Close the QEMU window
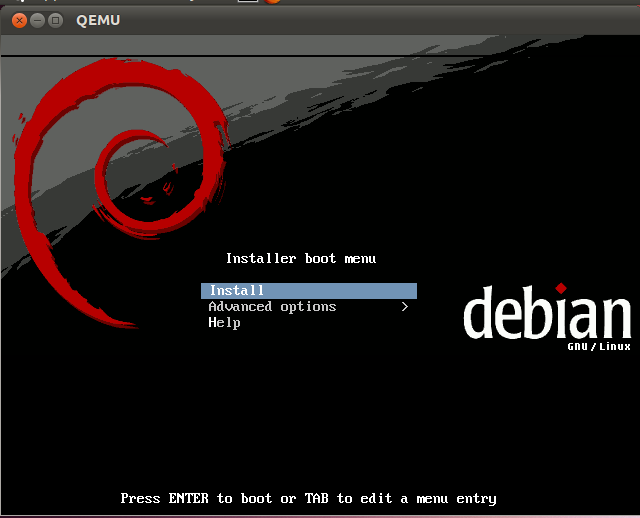This screenshot has width=640, height=518. 19,20
